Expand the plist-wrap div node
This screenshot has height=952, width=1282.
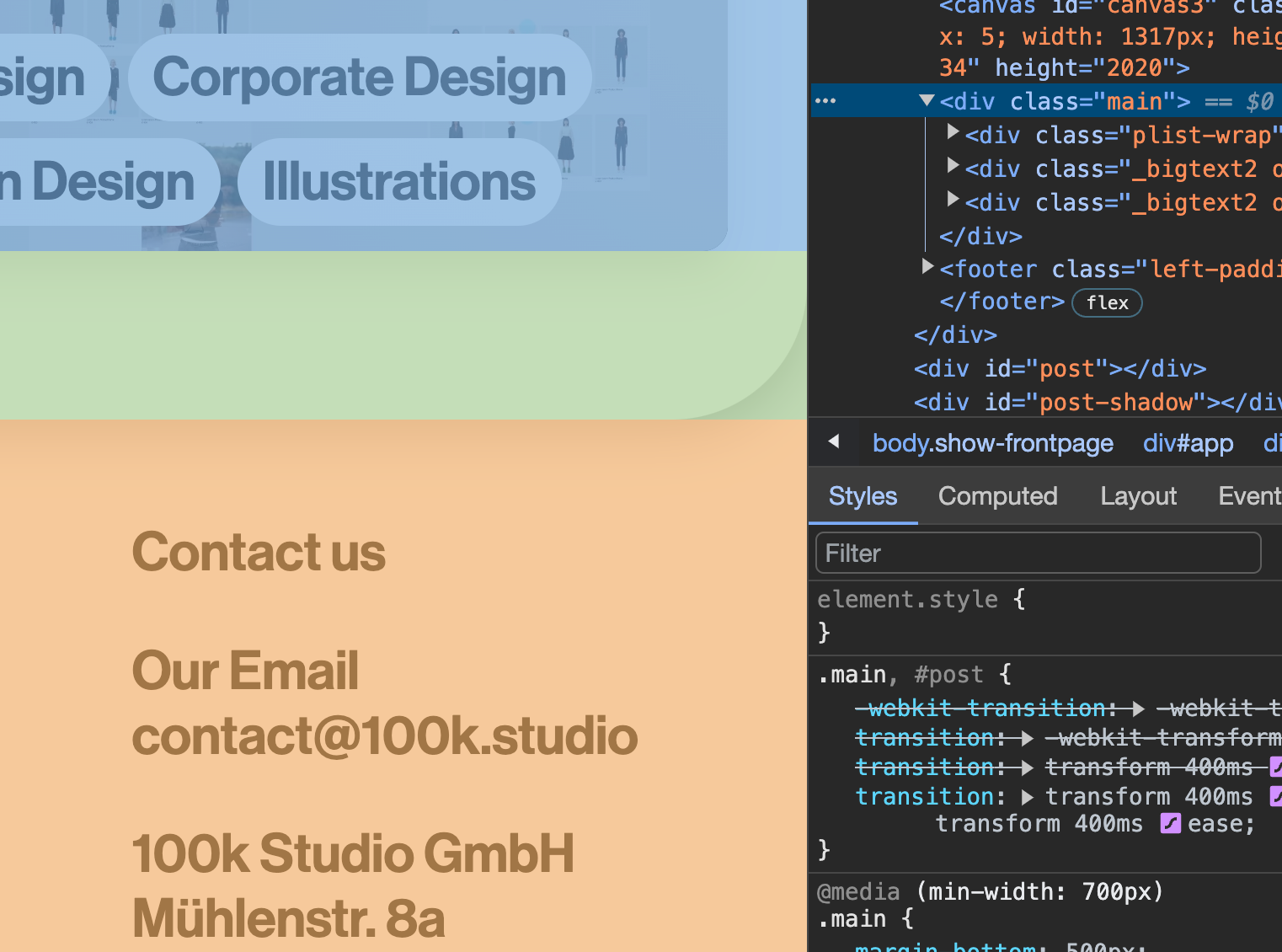click(953, 132)
